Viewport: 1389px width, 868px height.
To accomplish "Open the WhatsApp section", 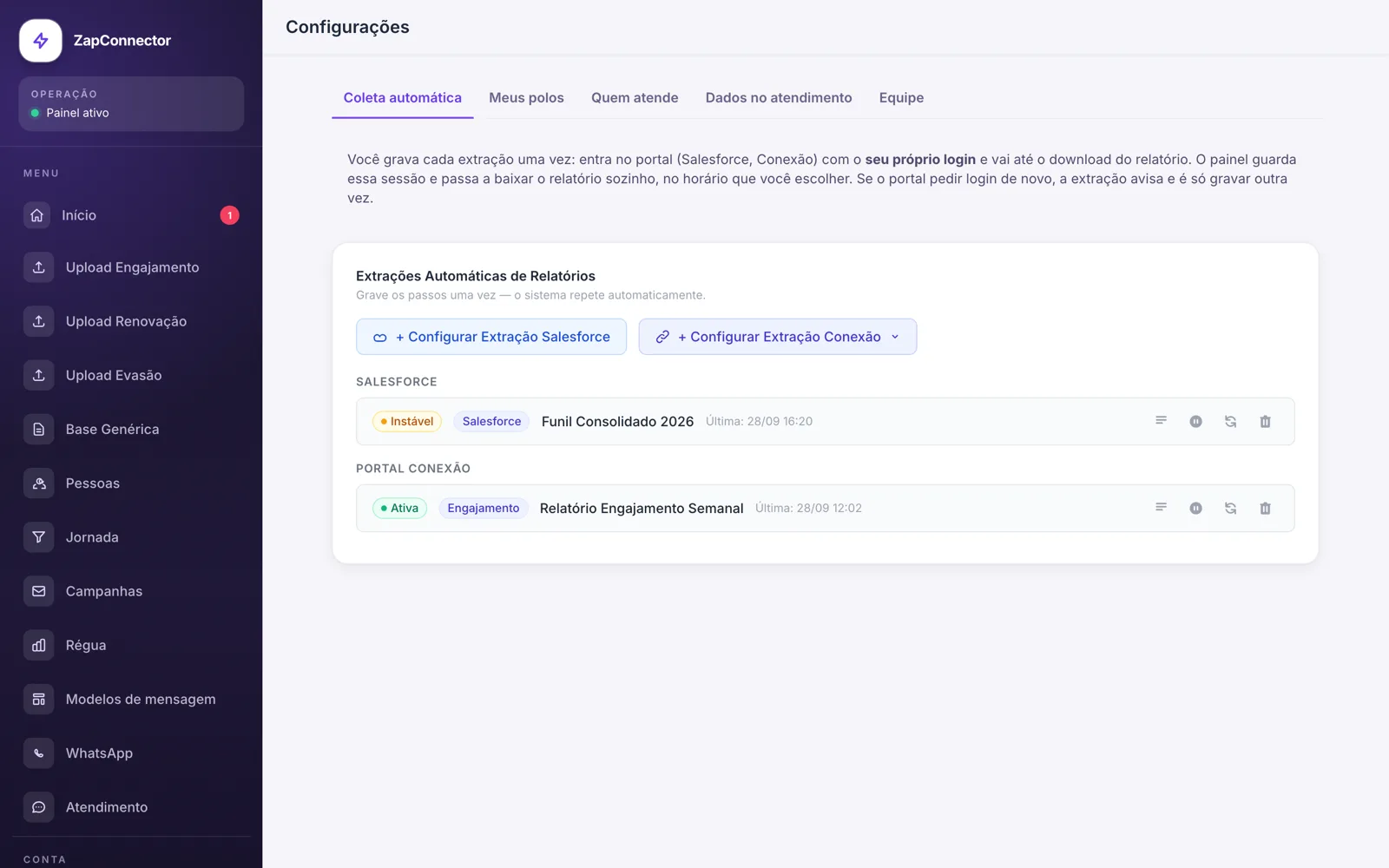I will [131, 753].
